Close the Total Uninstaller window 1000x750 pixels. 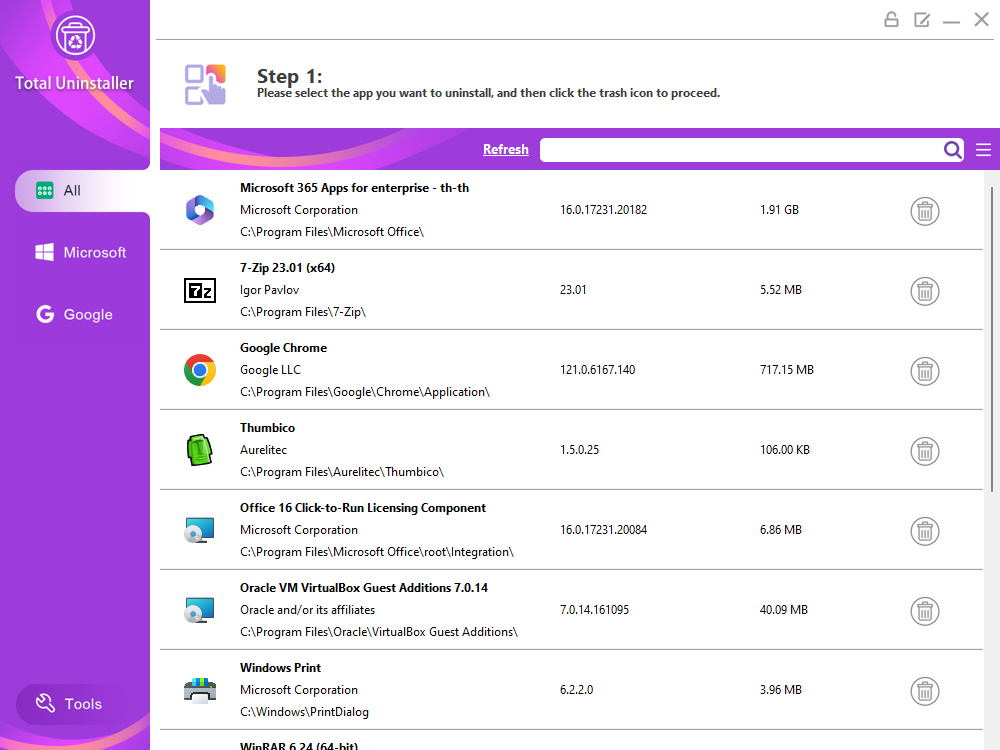(982, 20)
